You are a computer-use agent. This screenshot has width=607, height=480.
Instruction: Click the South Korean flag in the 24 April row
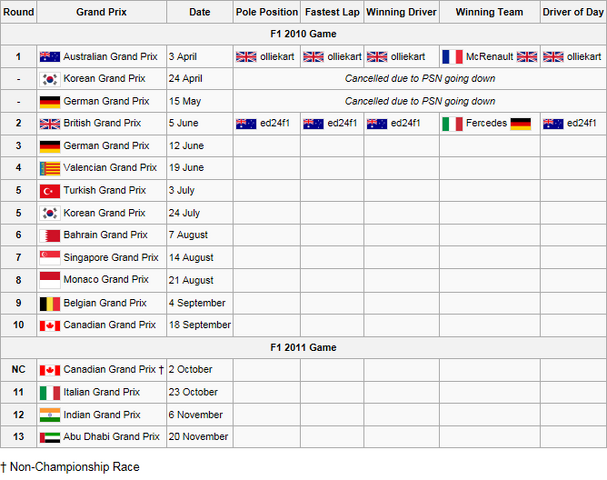(x=50, y=79)
